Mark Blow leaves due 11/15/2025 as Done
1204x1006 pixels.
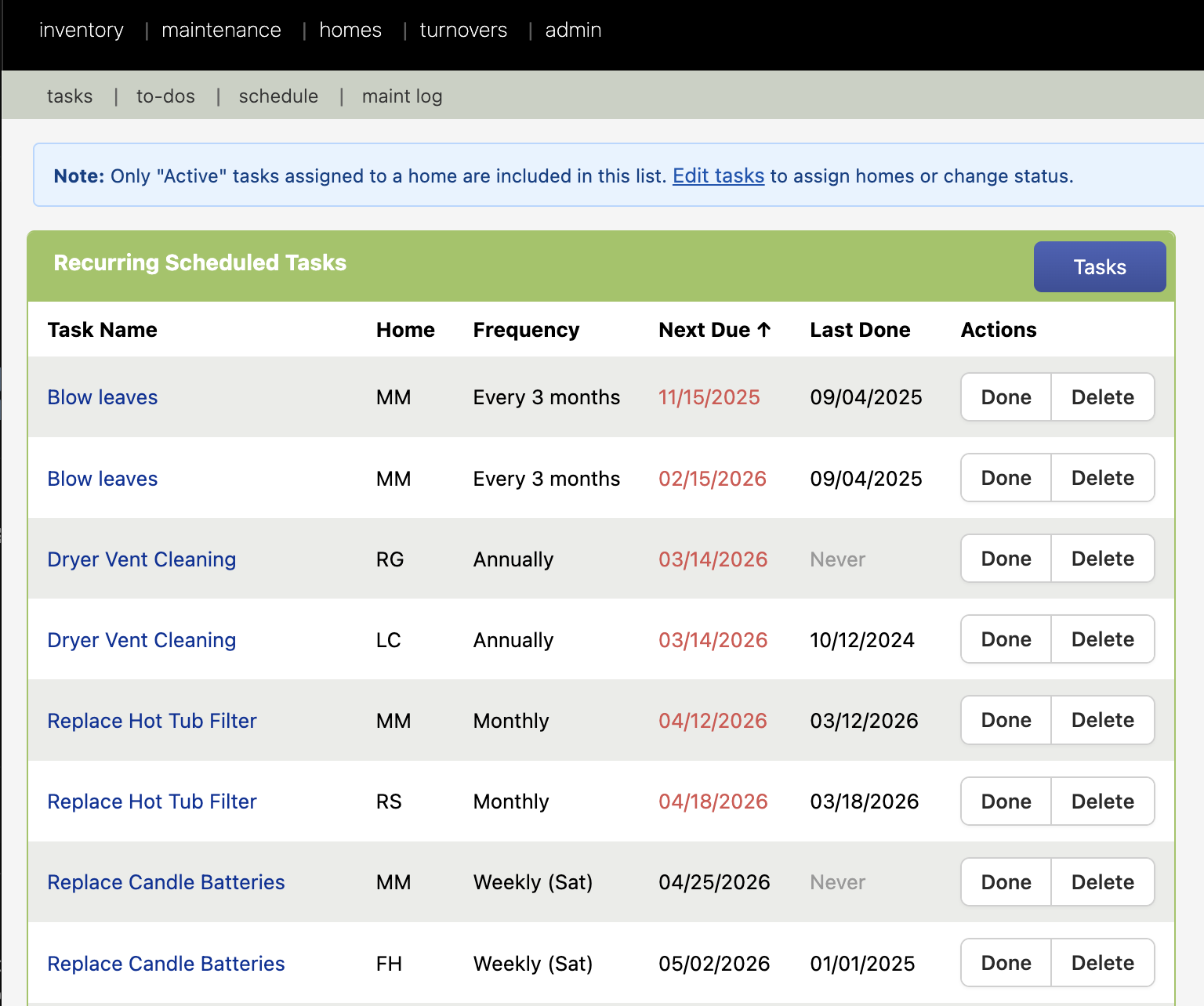pos(1006,397)
